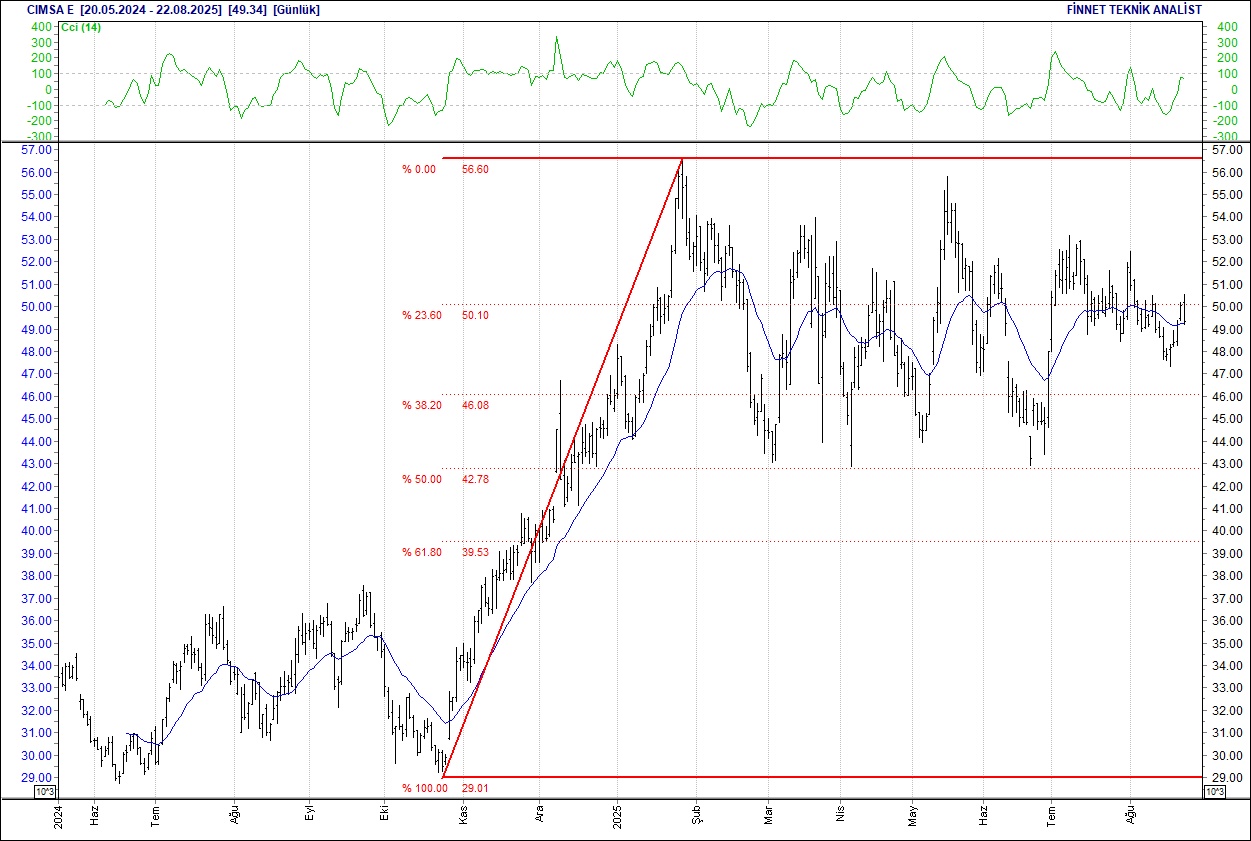Click the 29.01 Fibonacci low value

tap(475, 788)
